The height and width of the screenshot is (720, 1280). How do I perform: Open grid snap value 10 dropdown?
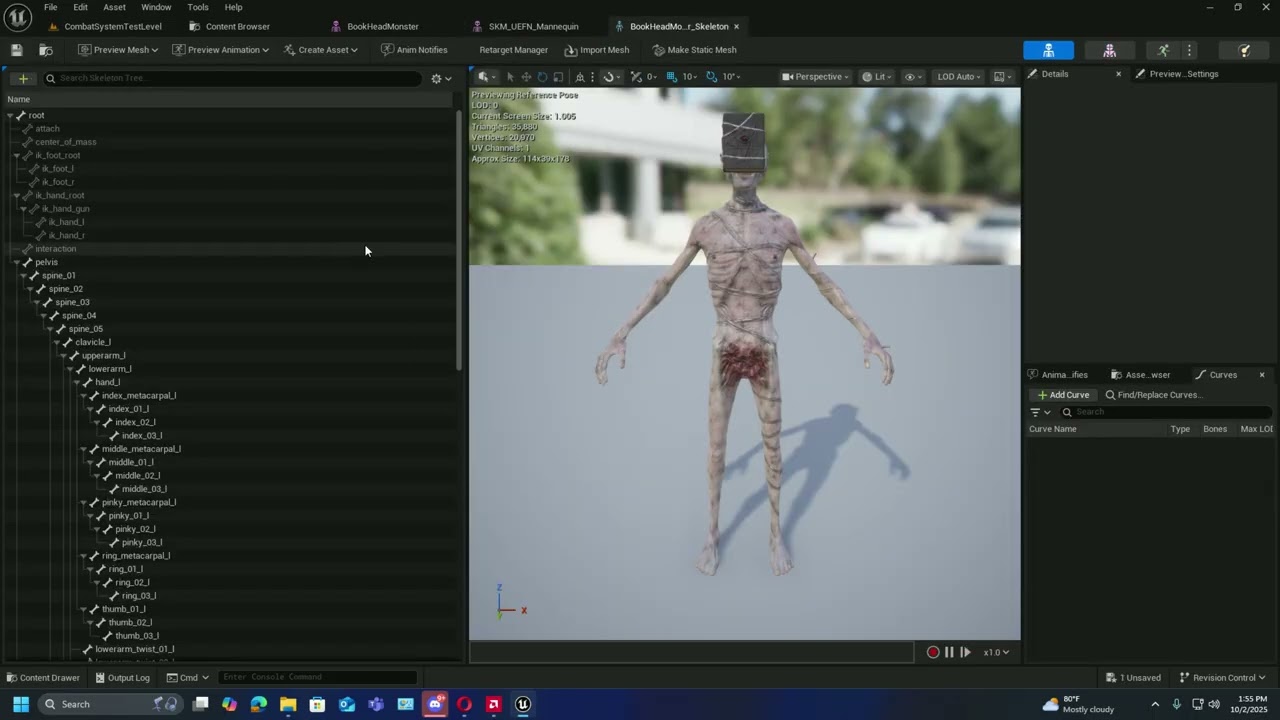(690, 76)
